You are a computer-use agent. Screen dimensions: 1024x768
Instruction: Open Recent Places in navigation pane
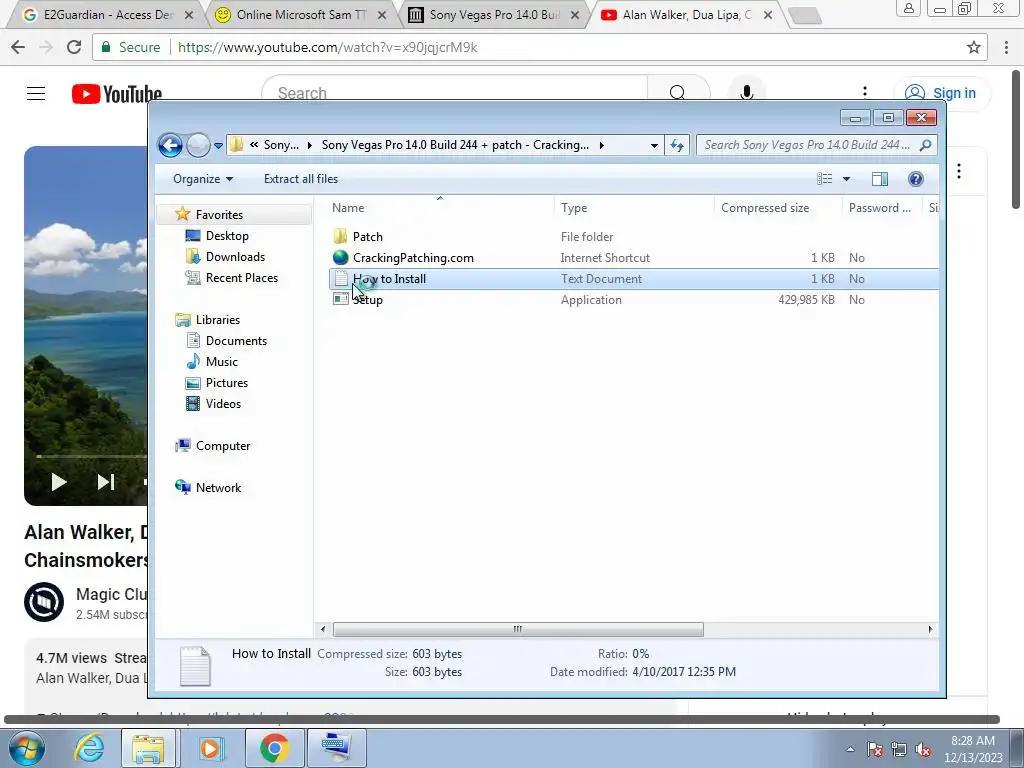[x=242, y=278]
